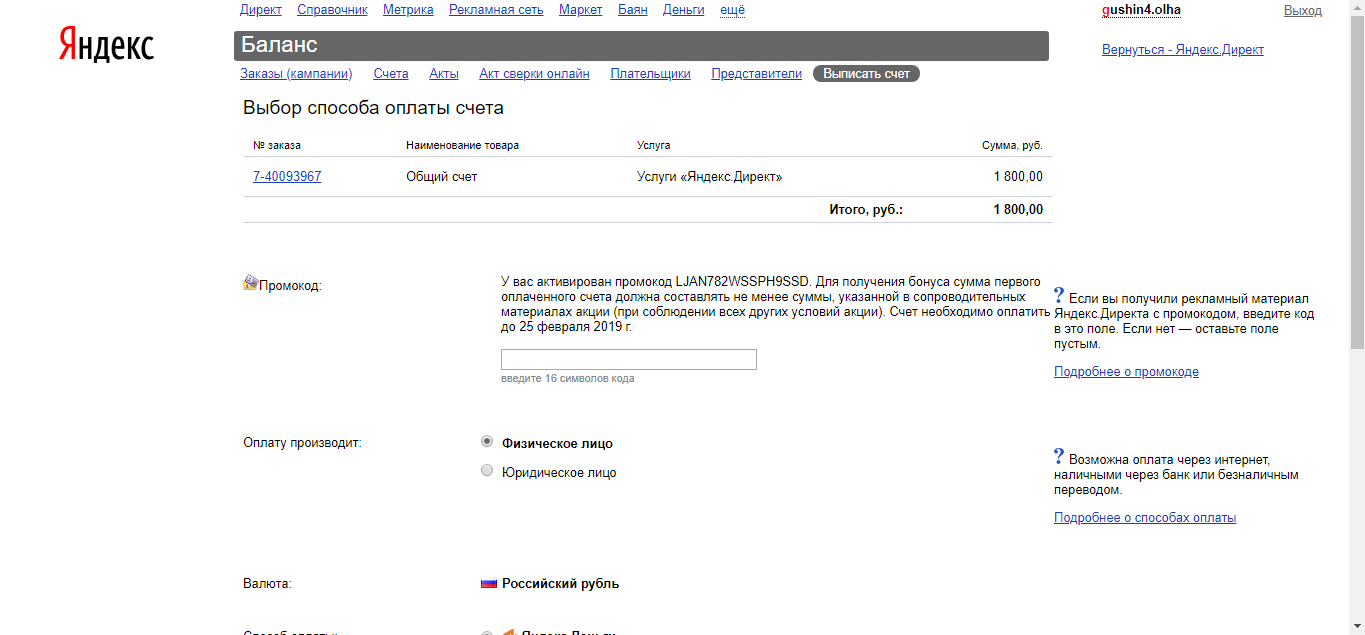Open the Маркет service link
The height and width of the screenshot is (635, 1365).
pyautogui.click(x=581, y=10)
